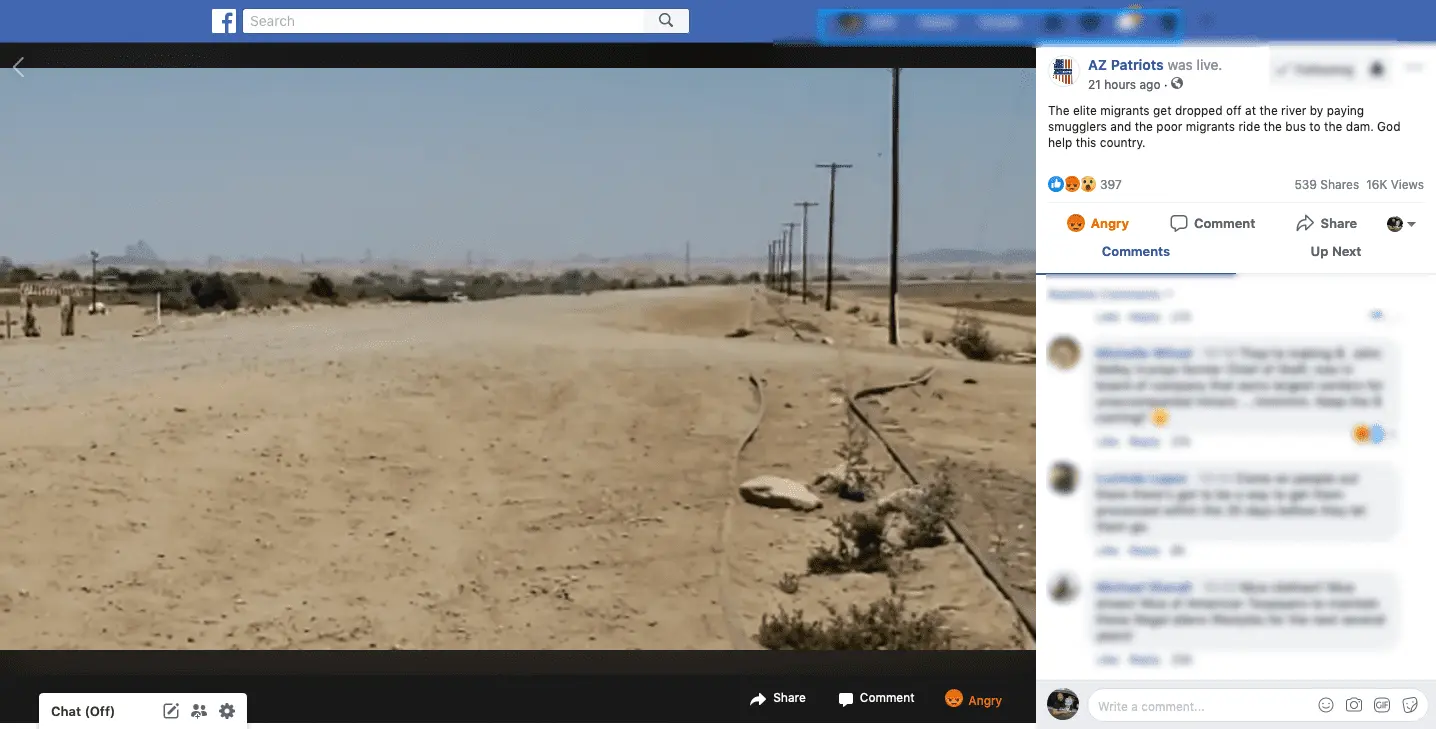Open the sticker picker icon
The height and width of the screenshot is (729, 1436).
(1410, 705)
